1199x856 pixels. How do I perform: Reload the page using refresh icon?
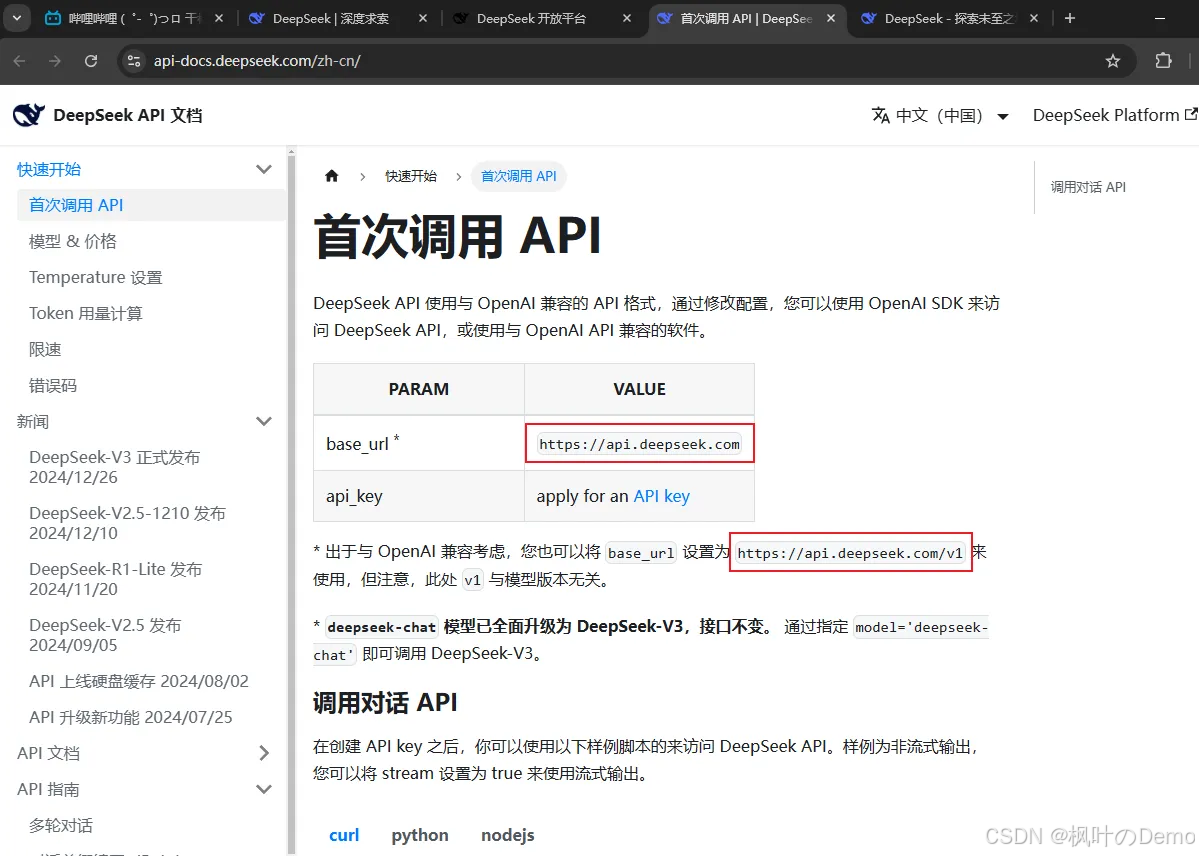(x=91, y=60)
